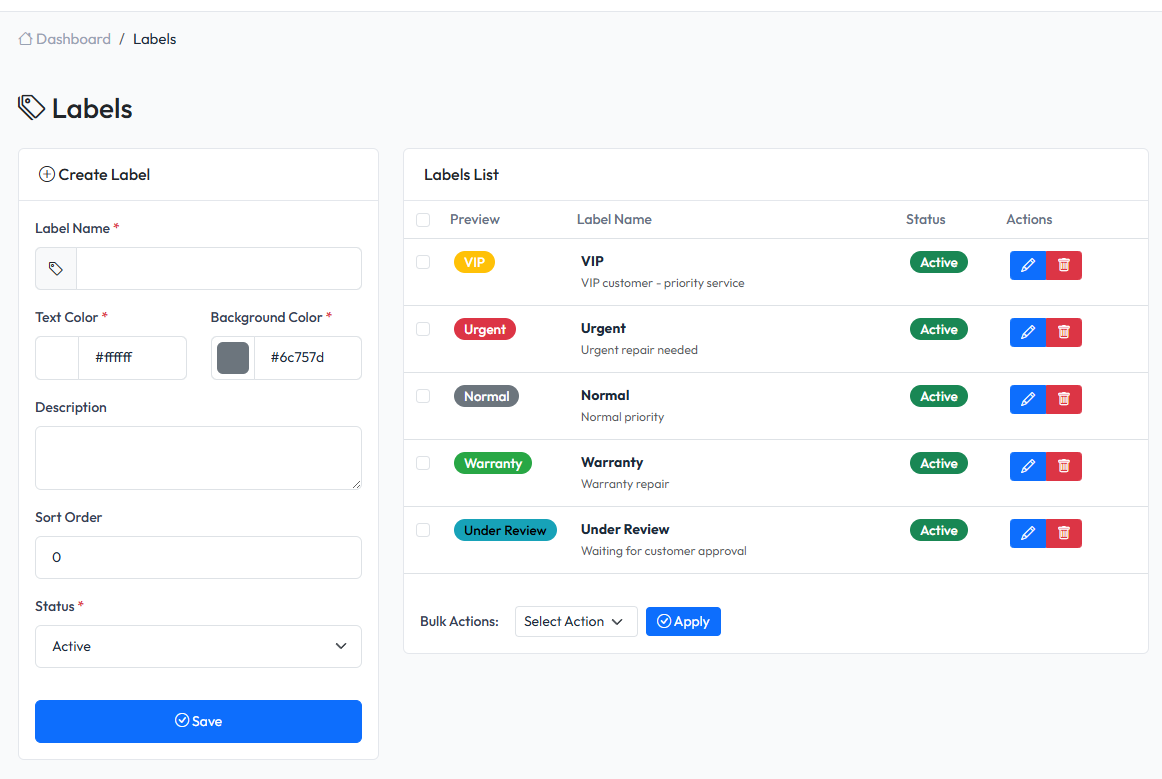Click inside the Description text area
1162x779 pixels.
[198, 458]
